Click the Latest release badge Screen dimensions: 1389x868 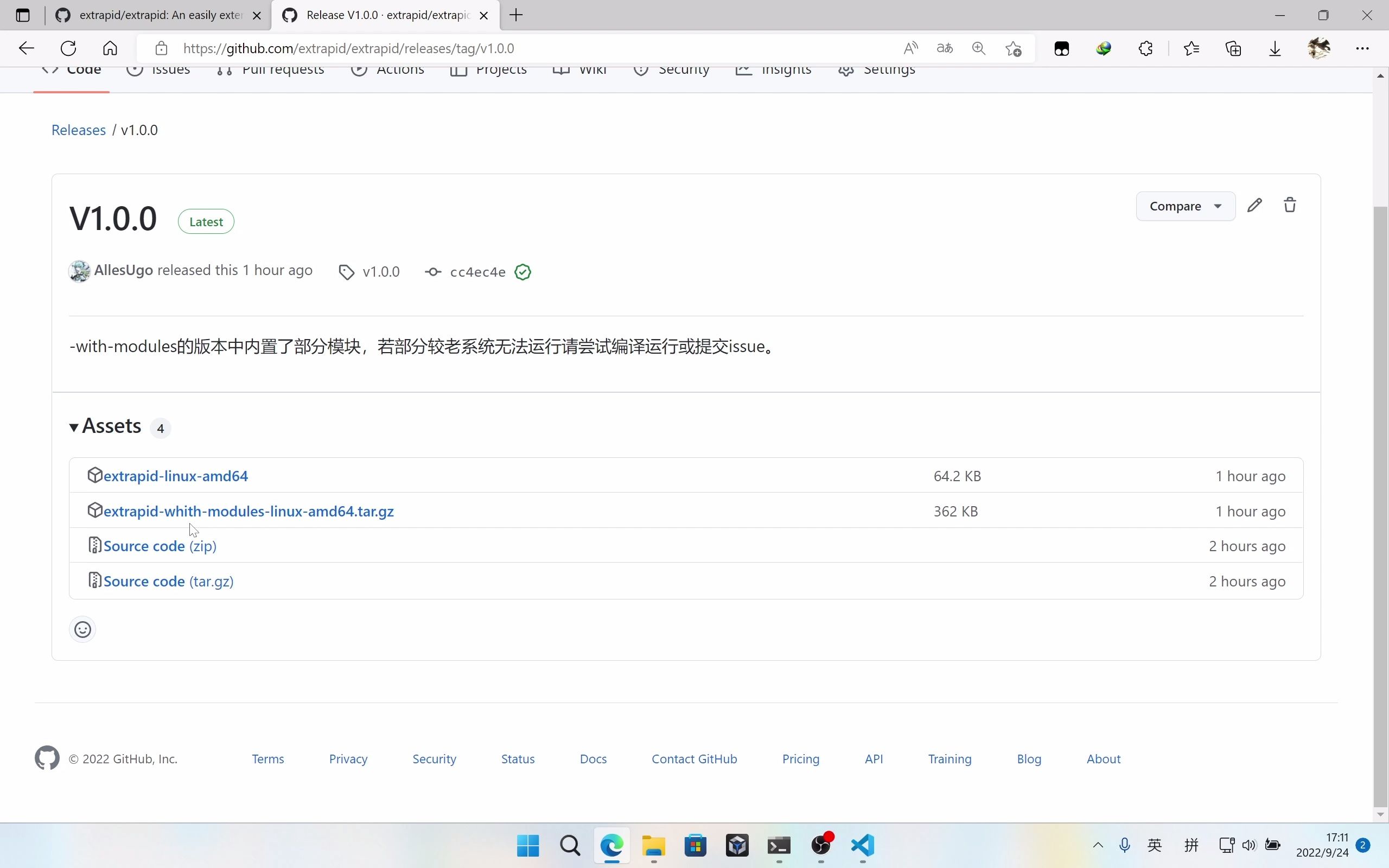(x=206, y=221)
